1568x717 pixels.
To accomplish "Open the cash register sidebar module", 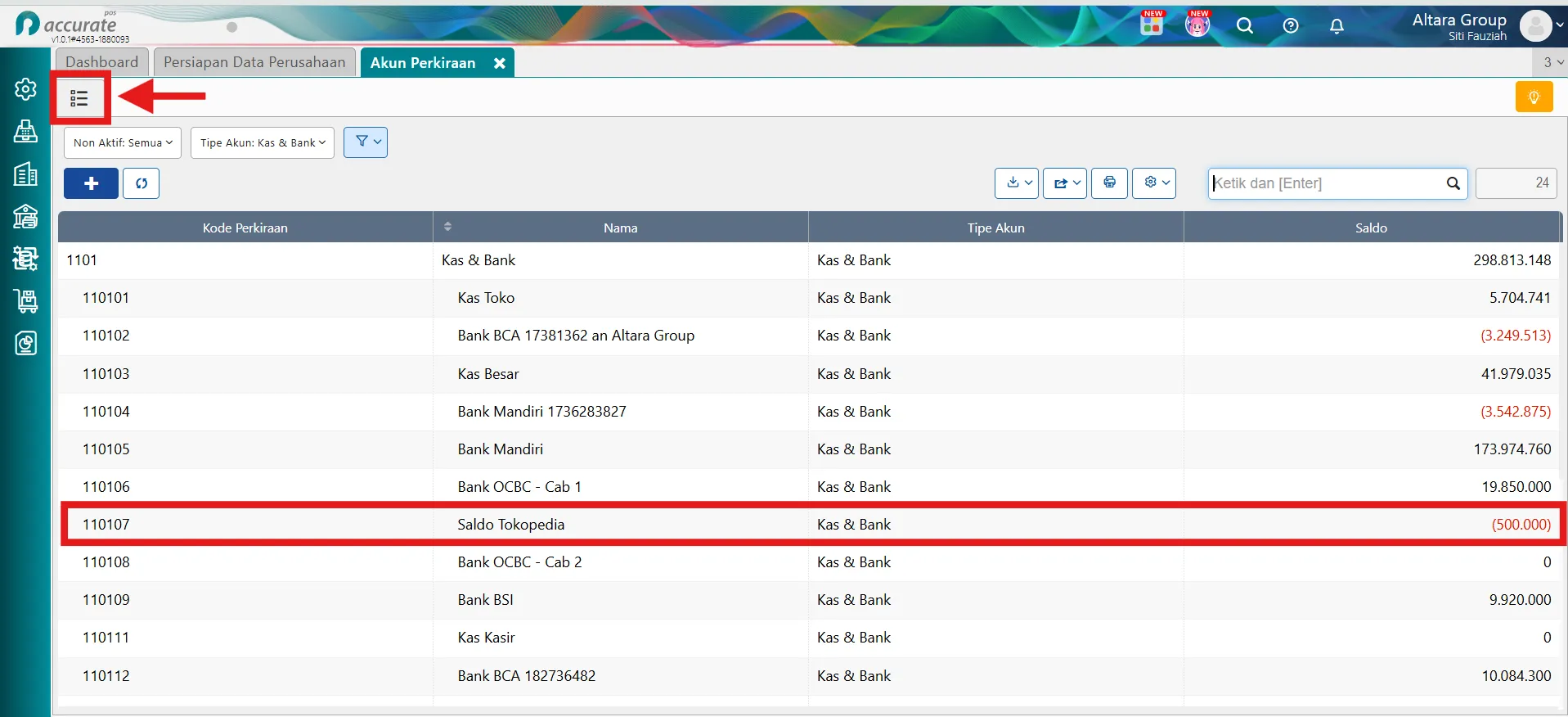I will click(x=25, y=131).
